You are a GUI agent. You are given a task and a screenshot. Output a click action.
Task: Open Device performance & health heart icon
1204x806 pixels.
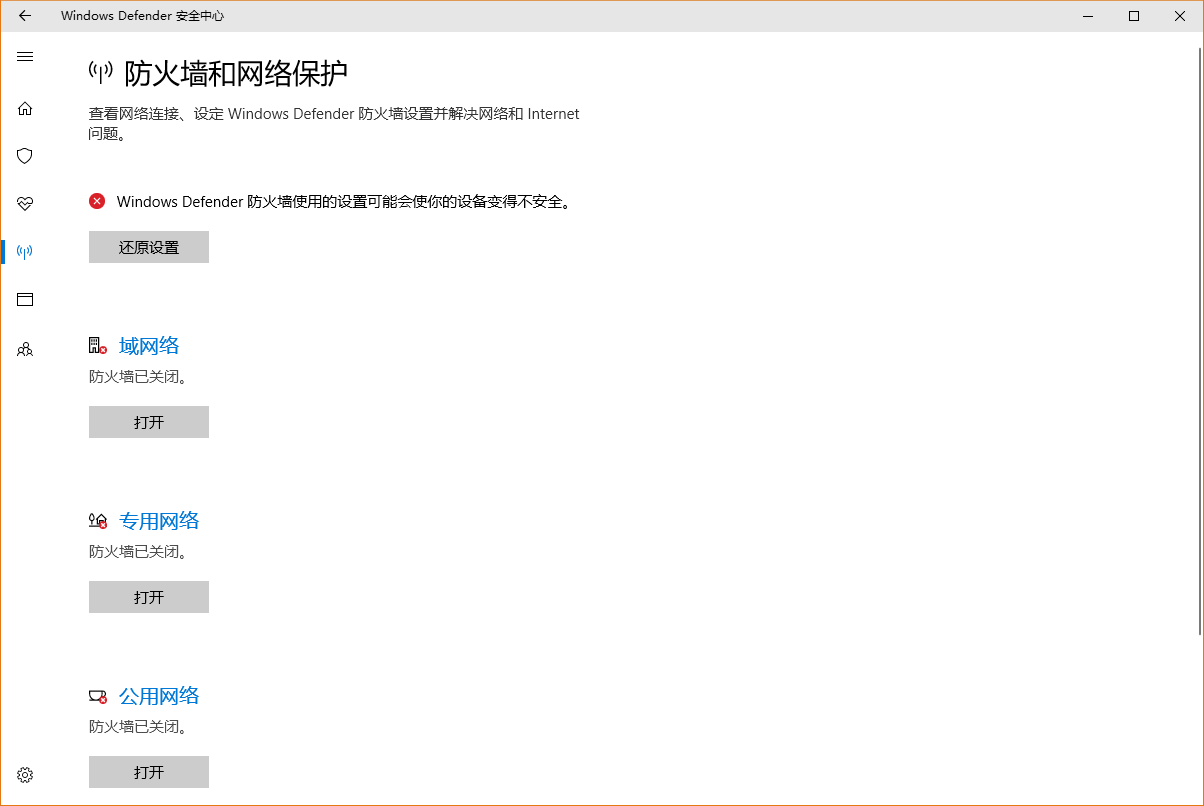[x=25, y=204]
